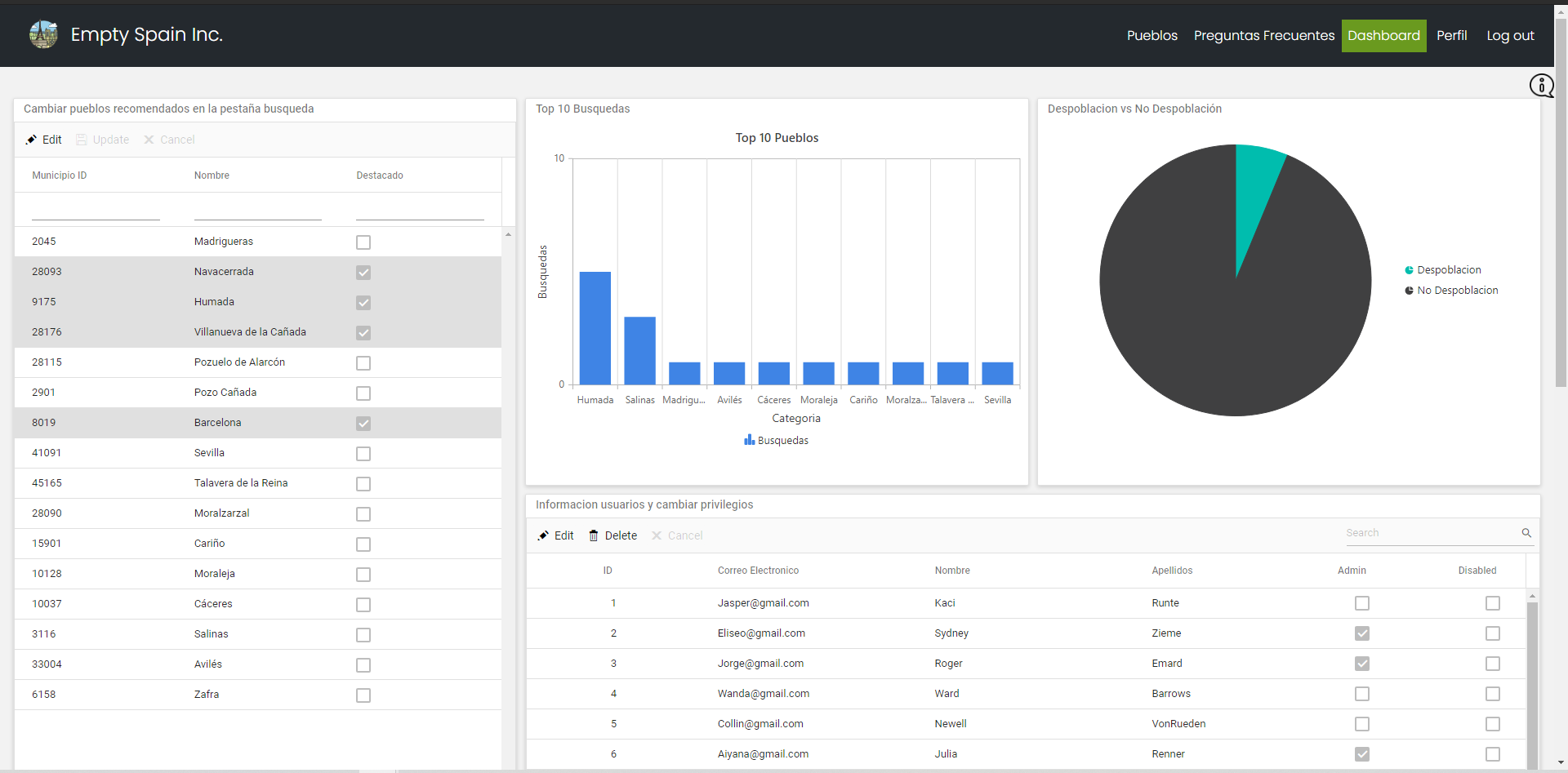The image size is (1568, 773).
Task: Toggle the Despoblacion legend marker
Action: pyautogui.click(x=1409, y=270)
